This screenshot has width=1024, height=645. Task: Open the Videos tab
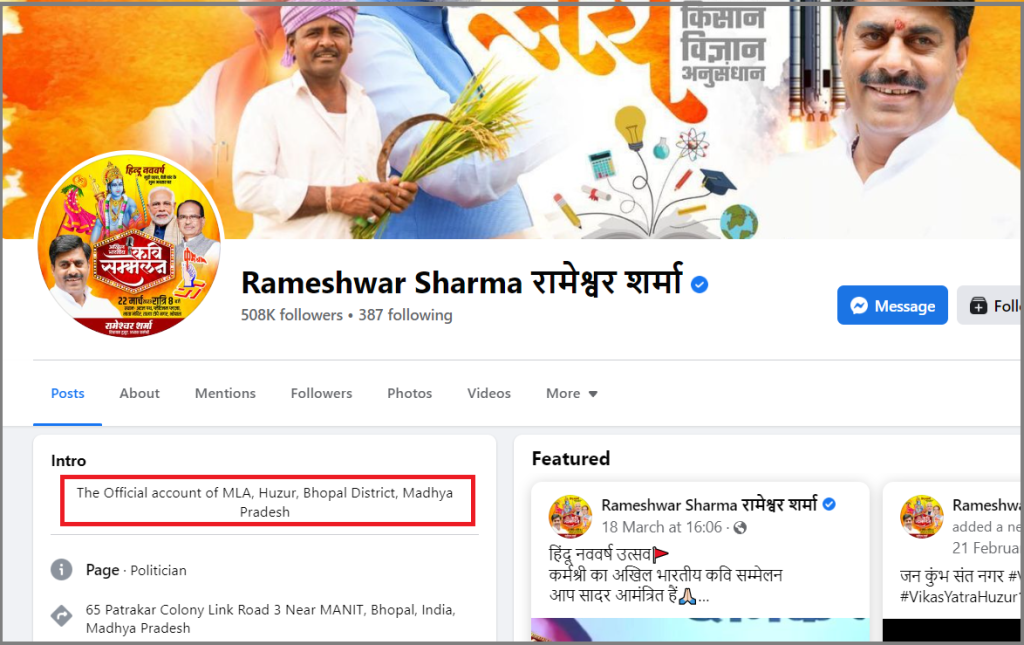488,393
